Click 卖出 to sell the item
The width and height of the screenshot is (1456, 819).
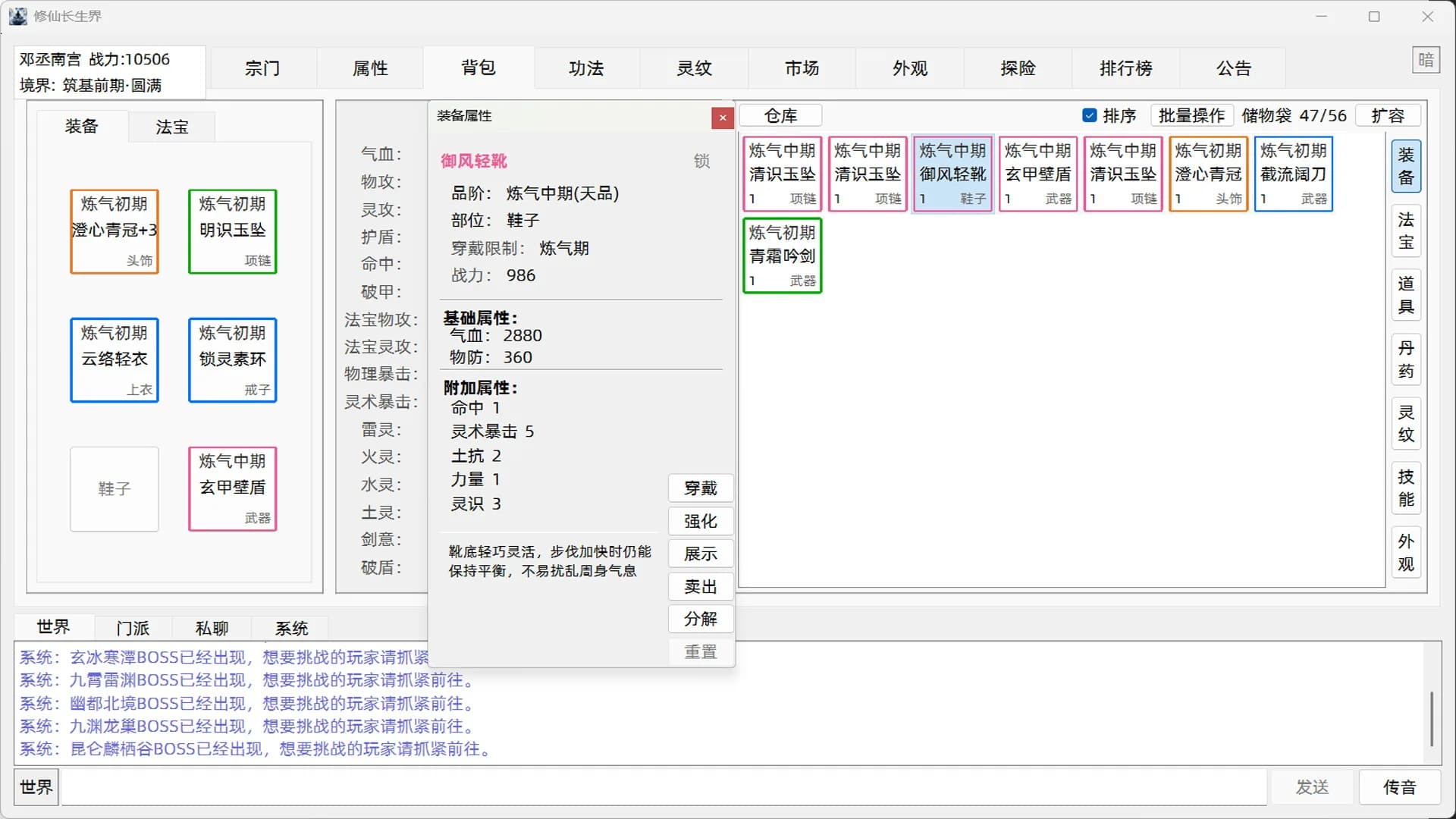pos(701,586)
